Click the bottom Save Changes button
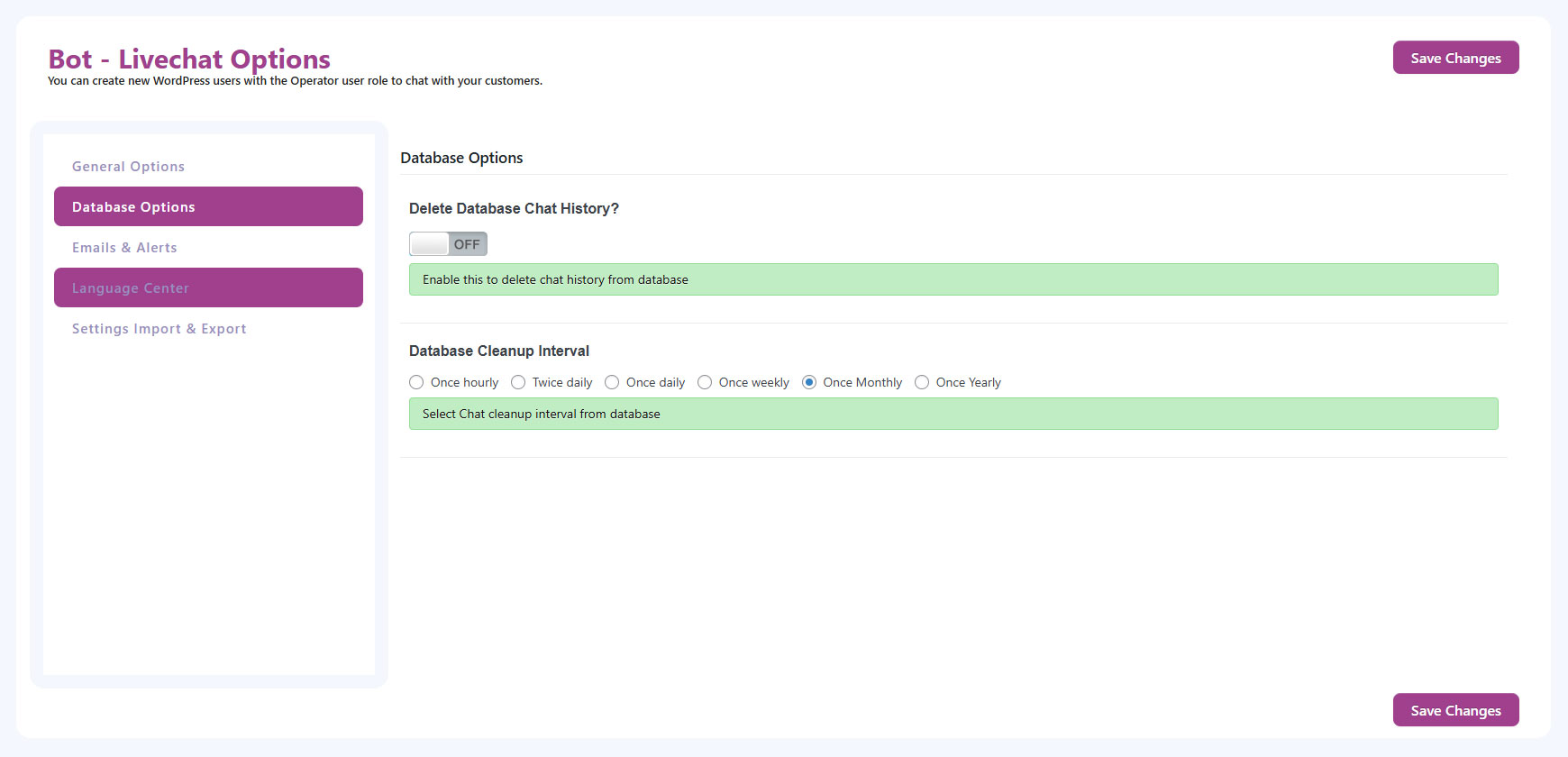Viewport: 1568px width, 757px height. pos(1455,710)
